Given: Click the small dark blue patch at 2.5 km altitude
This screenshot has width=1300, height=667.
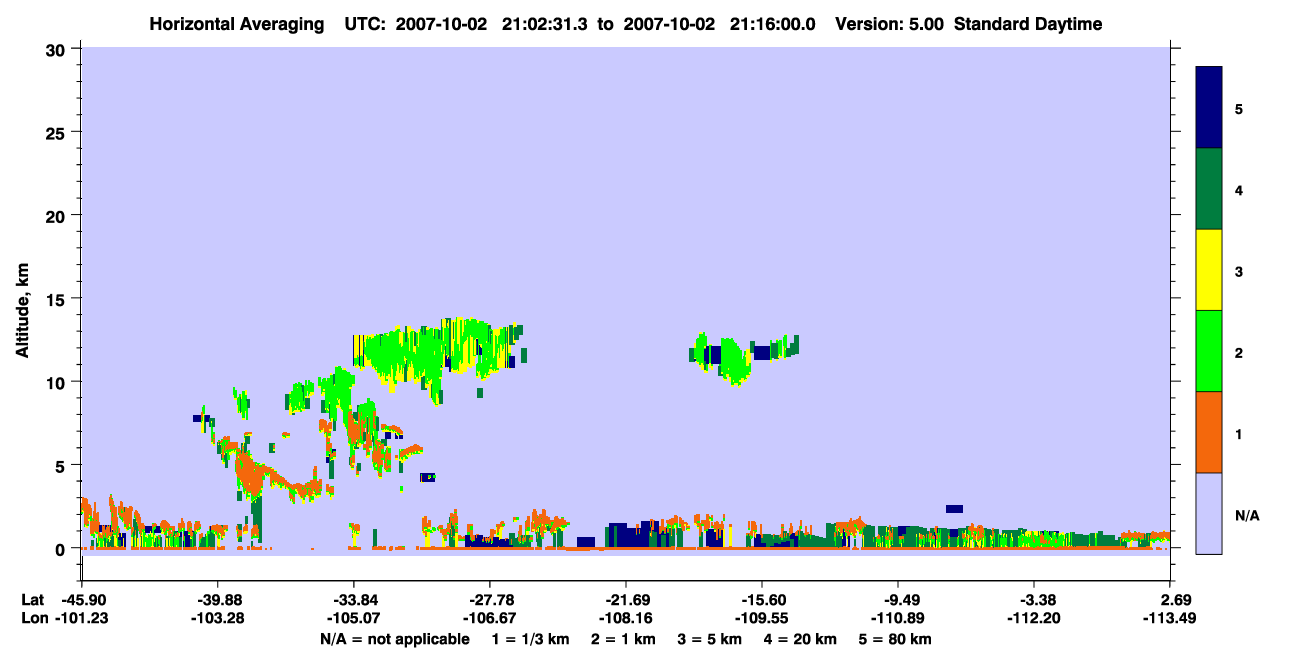Looking at the screenshot, I should [954, 509].
